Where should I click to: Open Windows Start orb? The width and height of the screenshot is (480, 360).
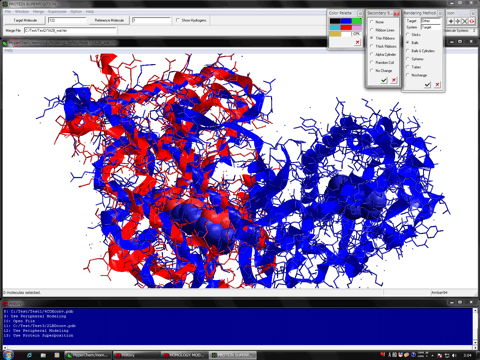point(8,355)
